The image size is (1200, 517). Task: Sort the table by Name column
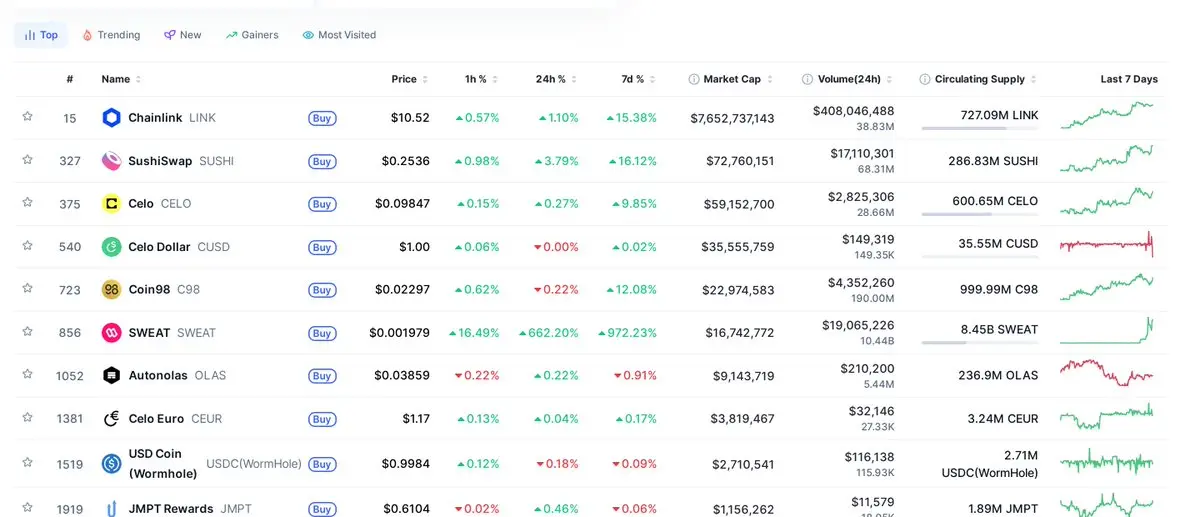pos(121,79)
